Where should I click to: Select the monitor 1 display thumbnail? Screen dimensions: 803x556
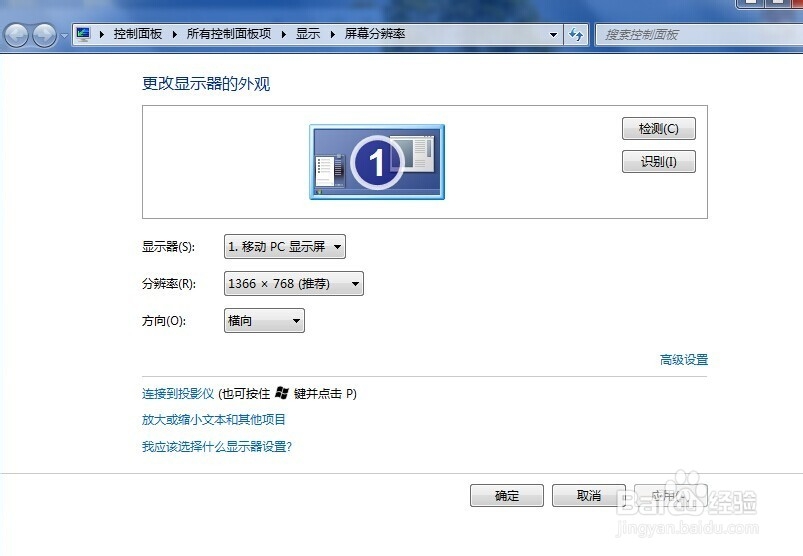pyautogui.click(x=377, y=162)
